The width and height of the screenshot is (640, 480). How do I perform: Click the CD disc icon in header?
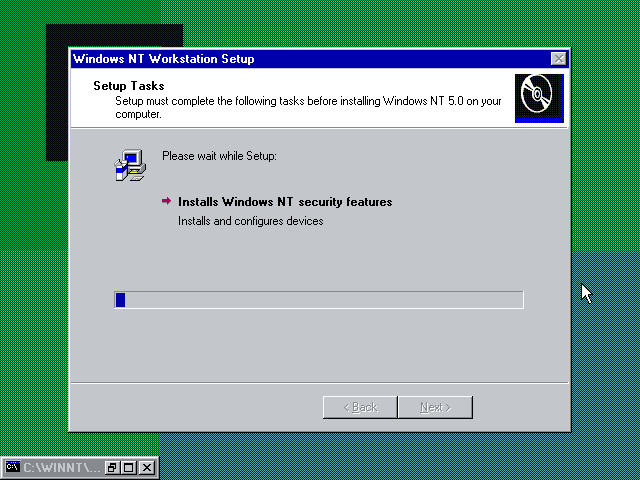[x=539, y=98]
